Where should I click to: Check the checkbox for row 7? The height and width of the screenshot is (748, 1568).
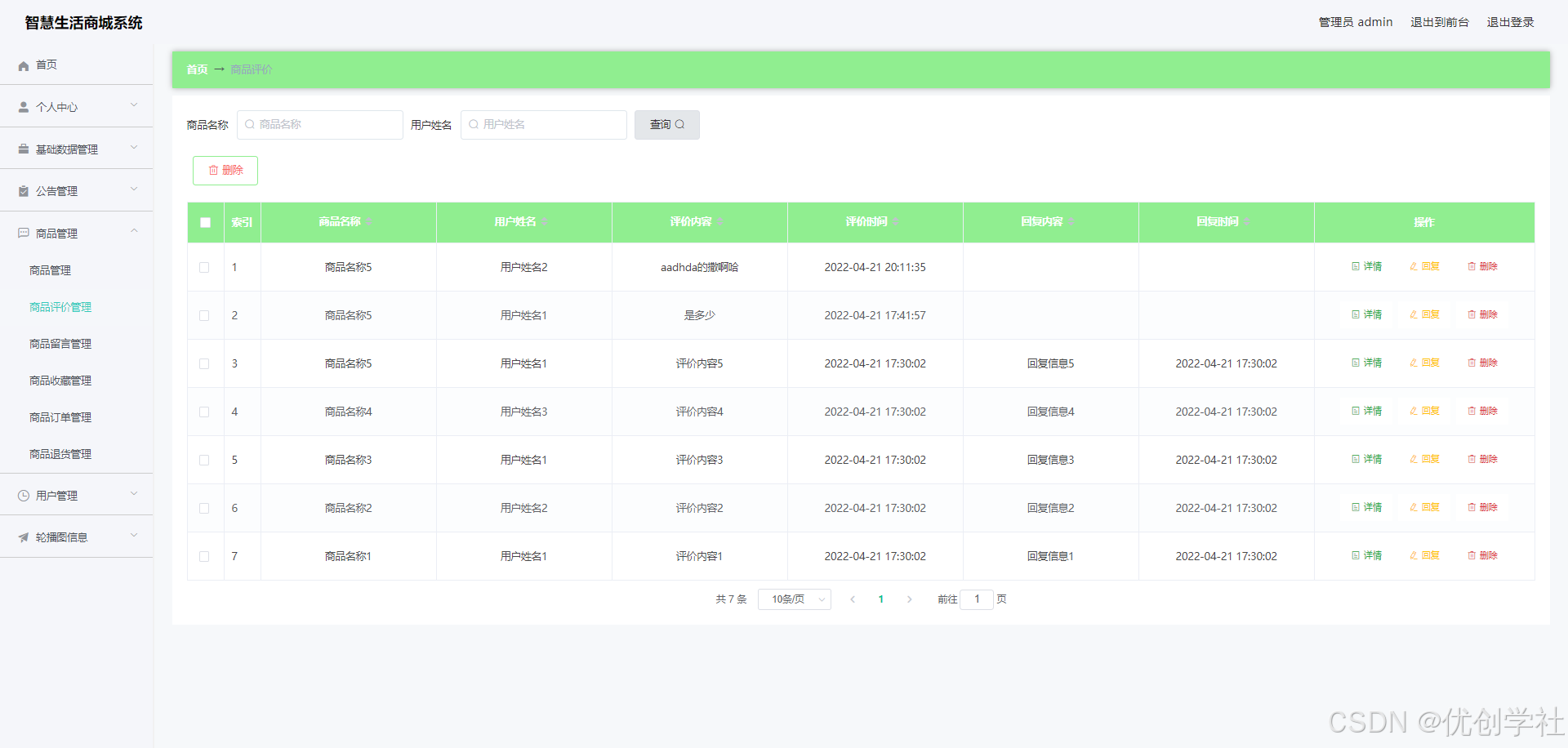(x=204, y=556)
